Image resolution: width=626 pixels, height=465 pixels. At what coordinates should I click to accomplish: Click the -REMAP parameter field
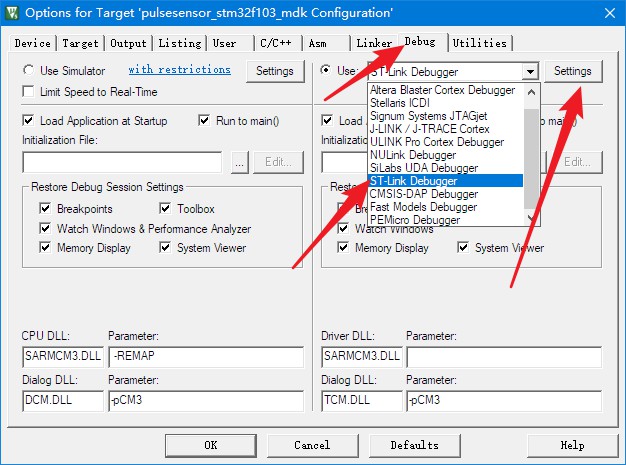206,356
